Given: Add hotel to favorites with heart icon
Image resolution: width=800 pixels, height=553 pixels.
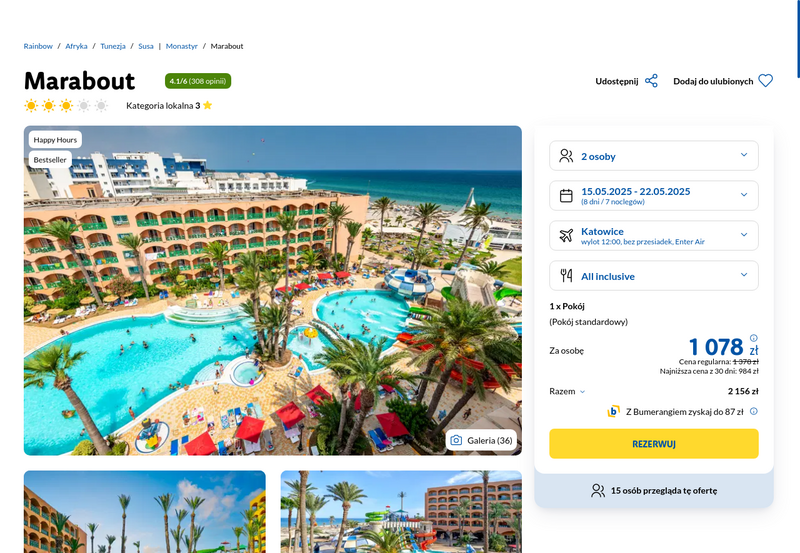Looking at the screenshot, I should click(x=765, y=81).
